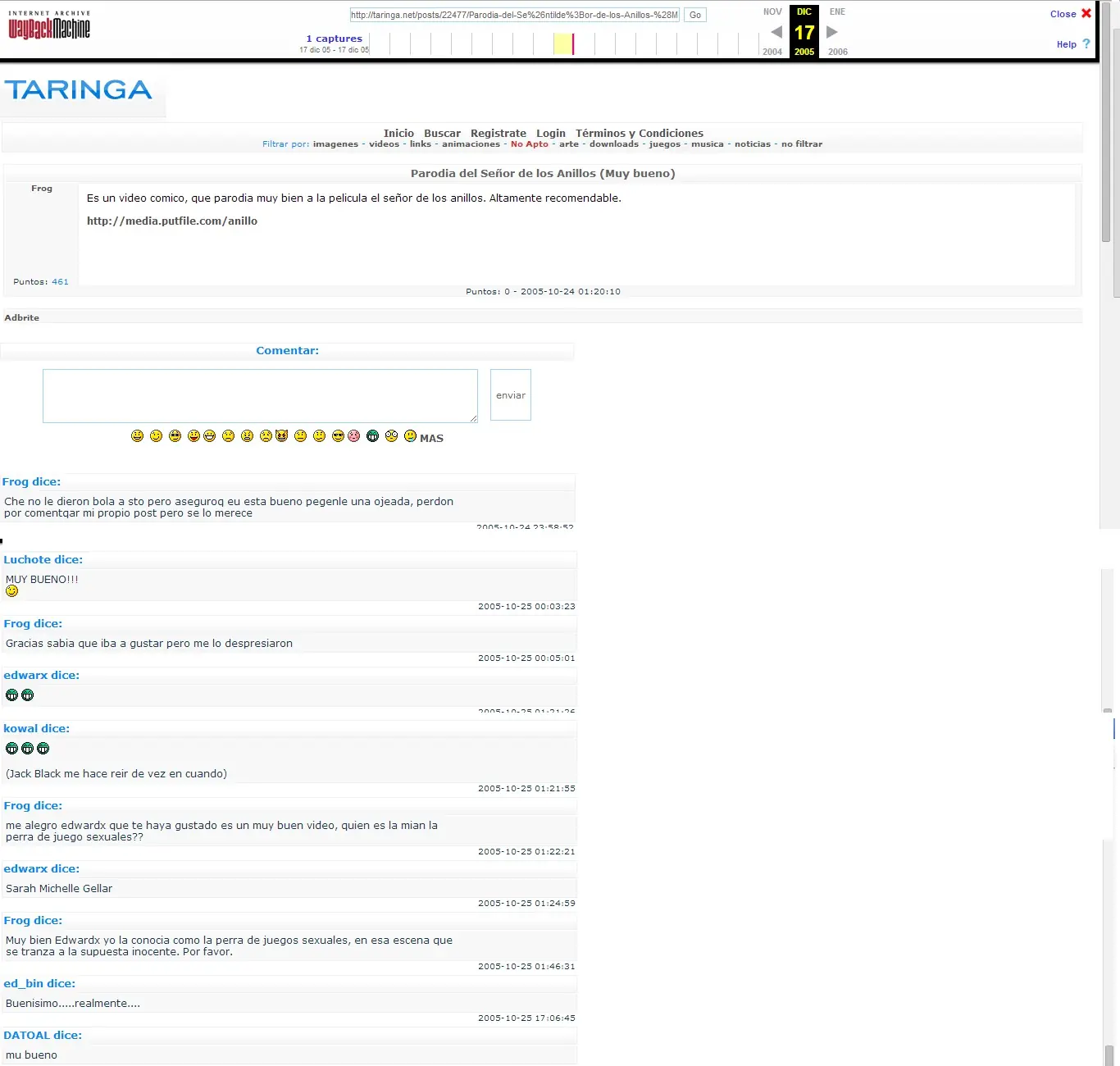Click the blue question mark Help icon
This screenshot has width=1120, height=1066.
1086,43
